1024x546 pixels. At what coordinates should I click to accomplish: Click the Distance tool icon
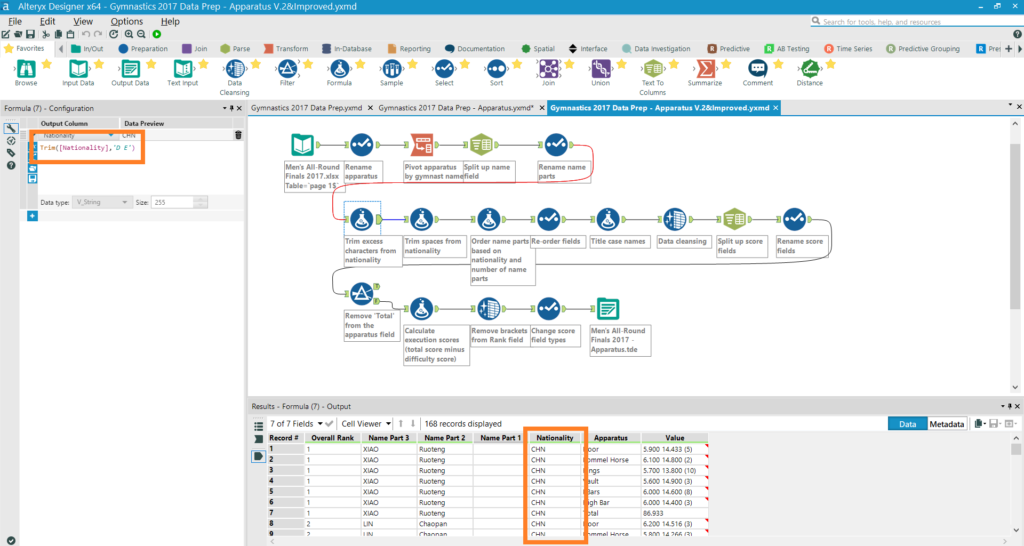pyautogui.click(x=809, y=69)
